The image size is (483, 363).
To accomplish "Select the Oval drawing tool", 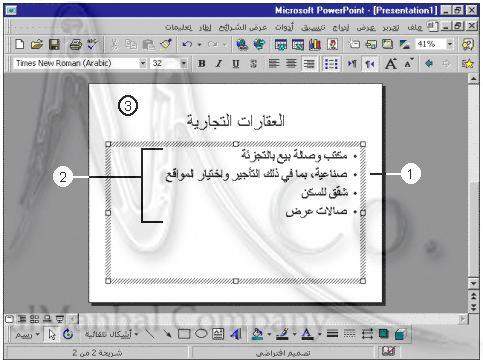I will pyautogui.click(x=201, y=334).
